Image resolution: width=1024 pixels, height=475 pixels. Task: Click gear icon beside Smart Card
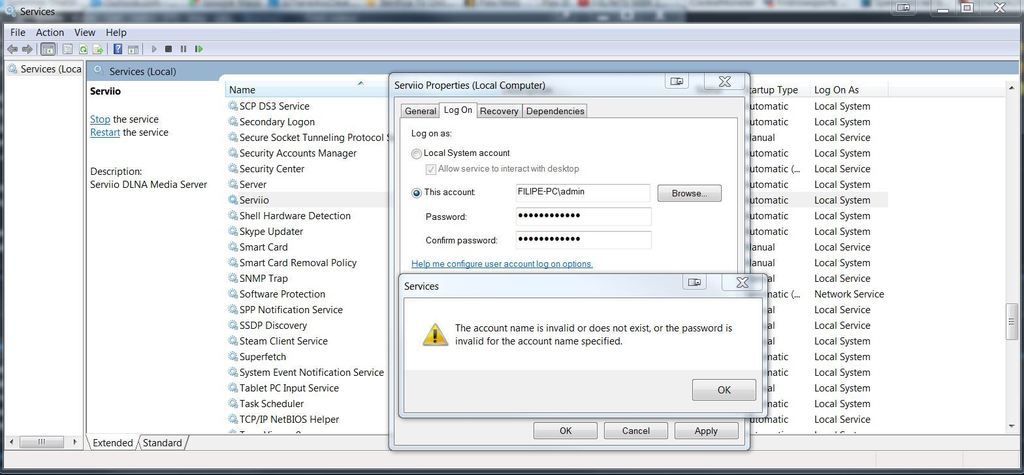click(233, 247)
